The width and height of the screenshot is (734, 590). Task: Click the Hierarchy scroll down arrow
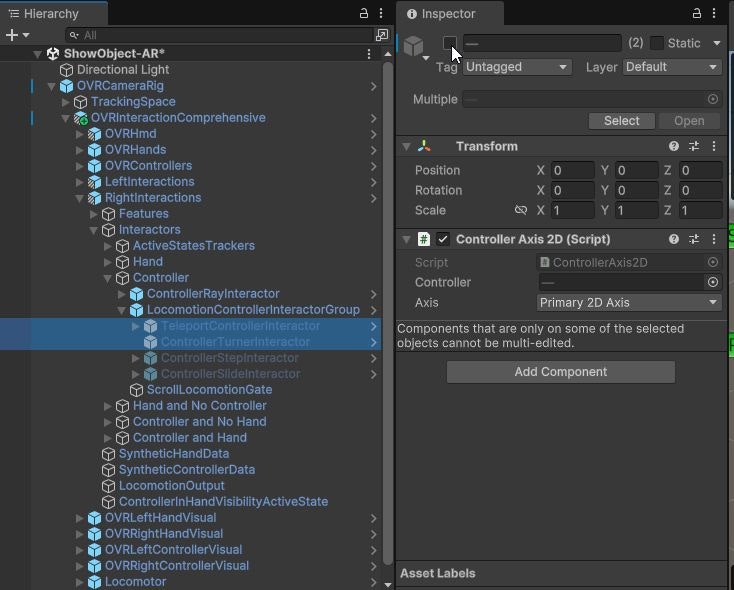click(388, 584)
